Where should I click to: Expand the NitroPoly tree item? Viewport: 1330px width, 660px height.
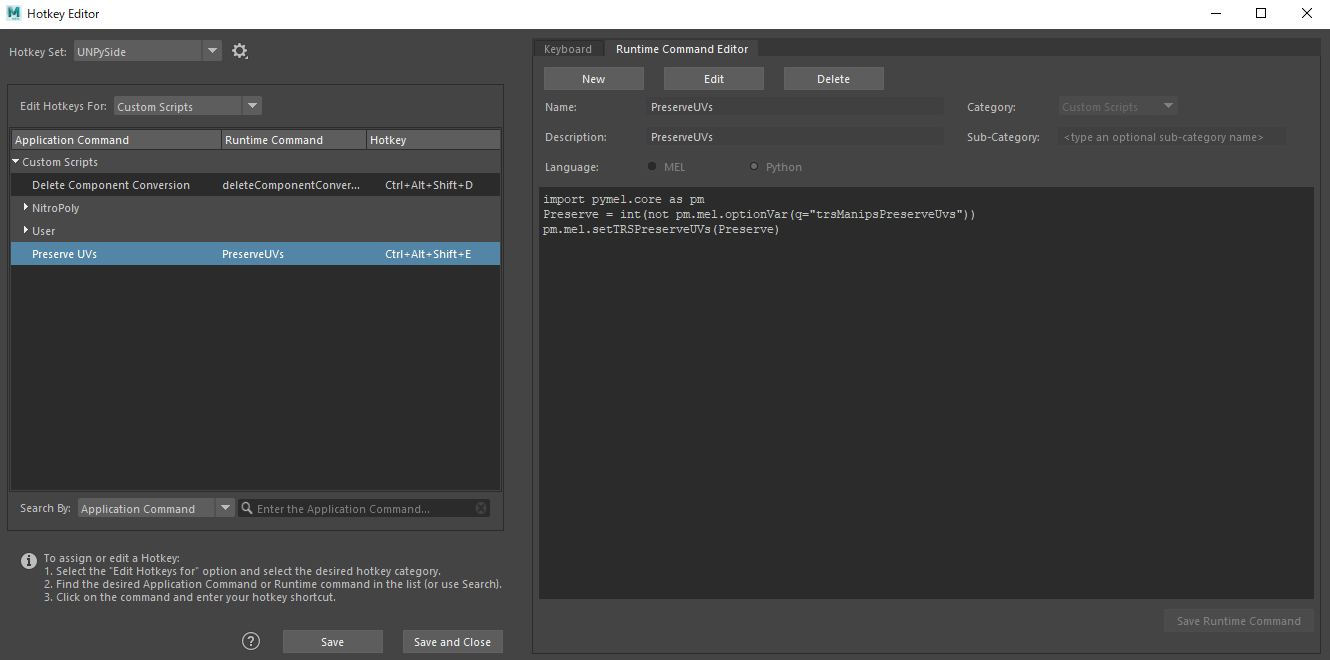click(25, 208)
